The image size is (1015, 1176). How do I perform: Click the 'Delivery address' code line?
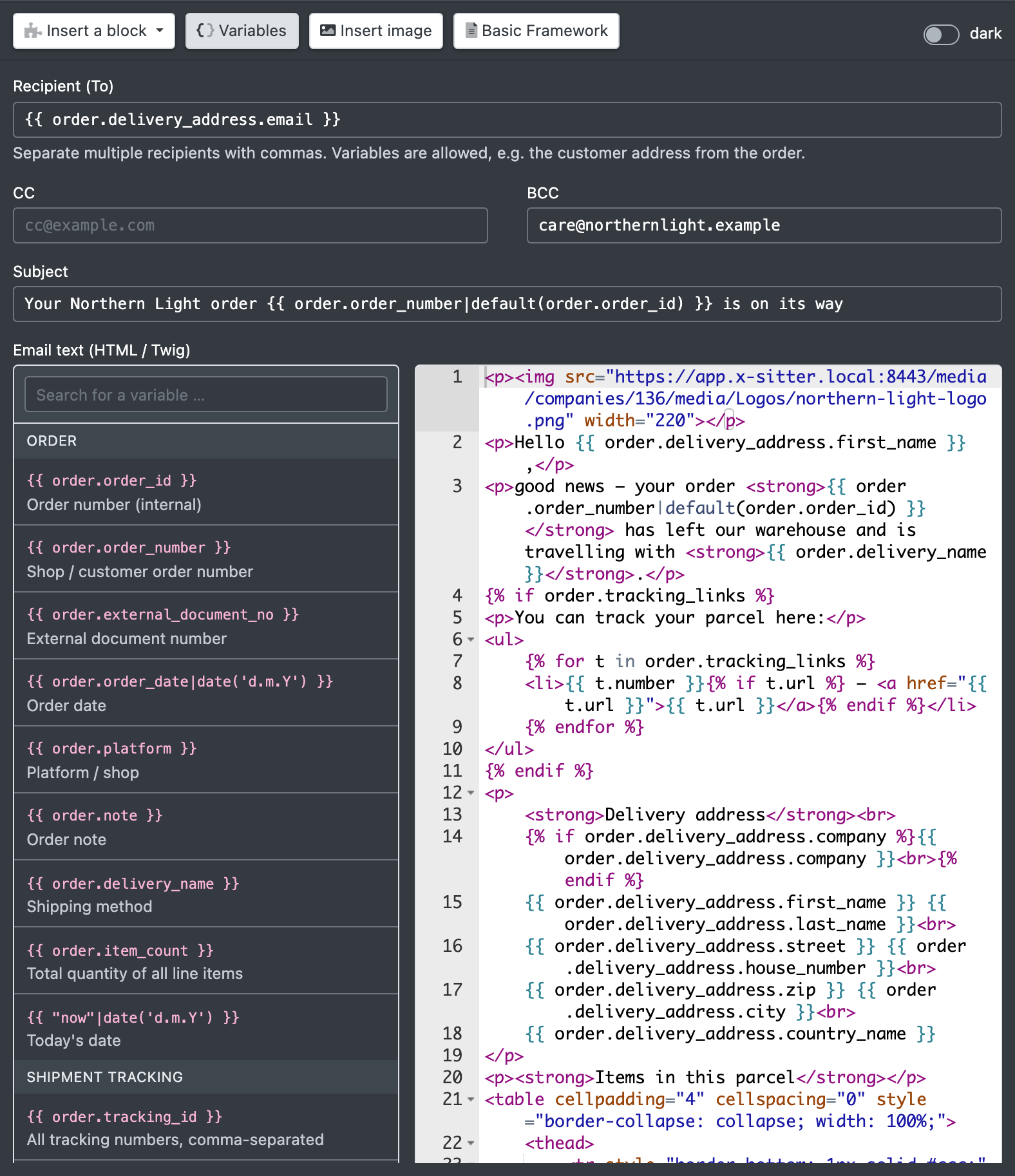tap(710, 815)
